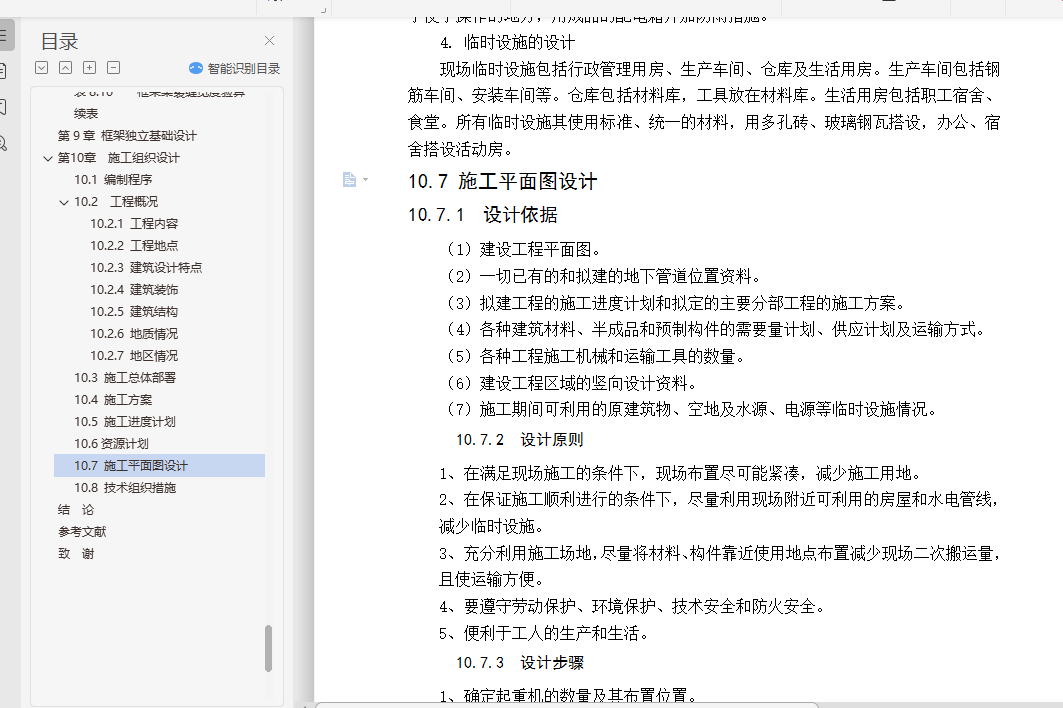Go to 10.2 工程概况 in outline

(x=116, y=201)
